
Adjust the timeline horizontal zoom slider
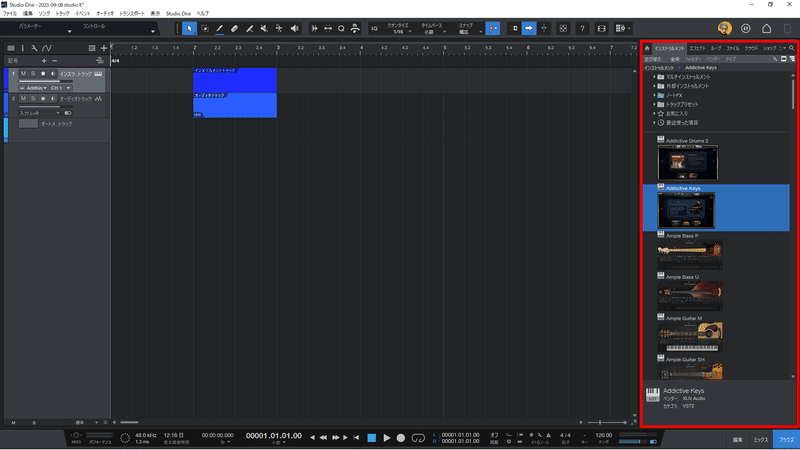tap(607, 422)
